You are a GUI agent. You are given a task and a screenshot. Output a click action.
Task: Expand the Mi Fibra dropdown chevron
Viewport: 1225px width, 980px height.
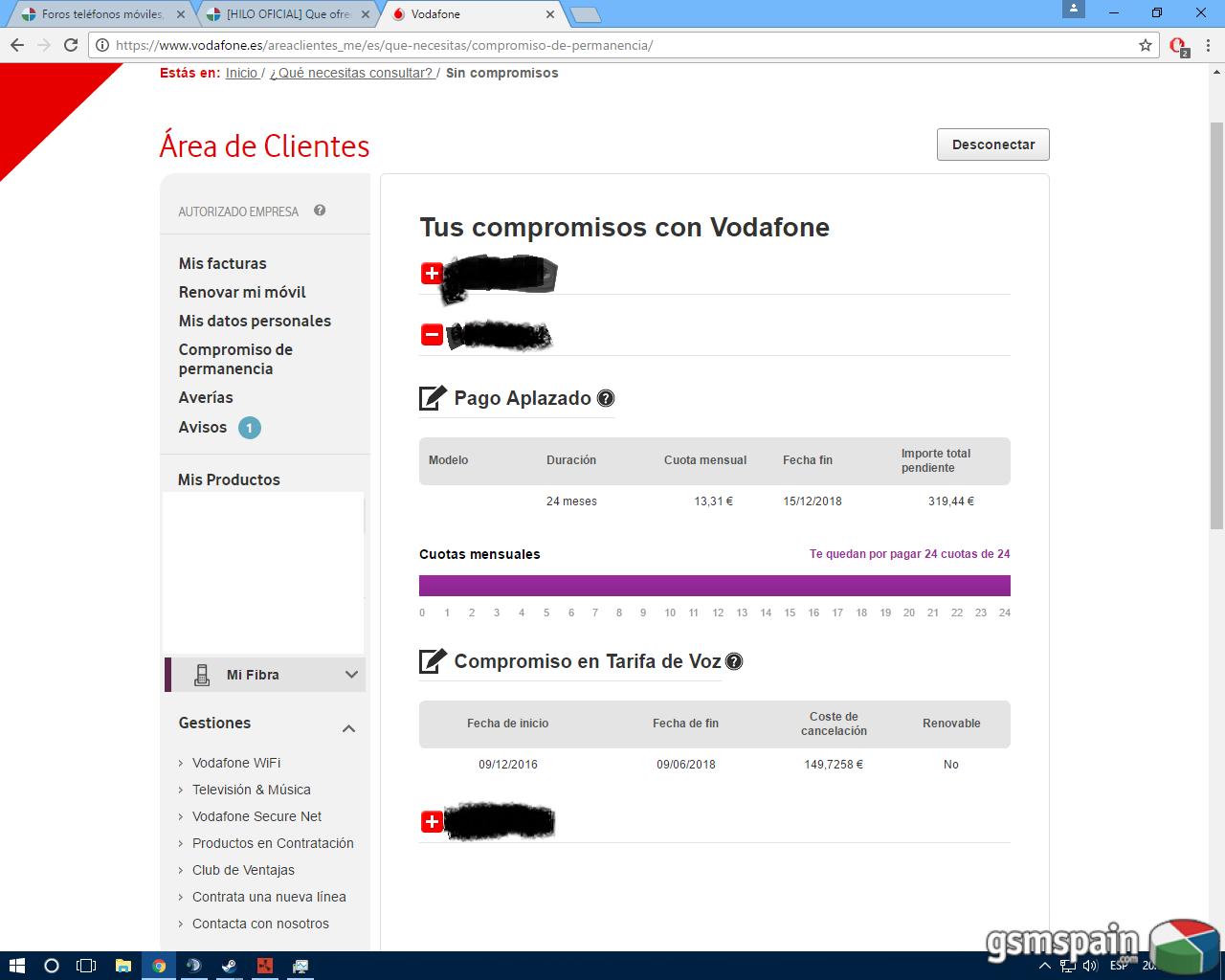click(x=351, y=675)
